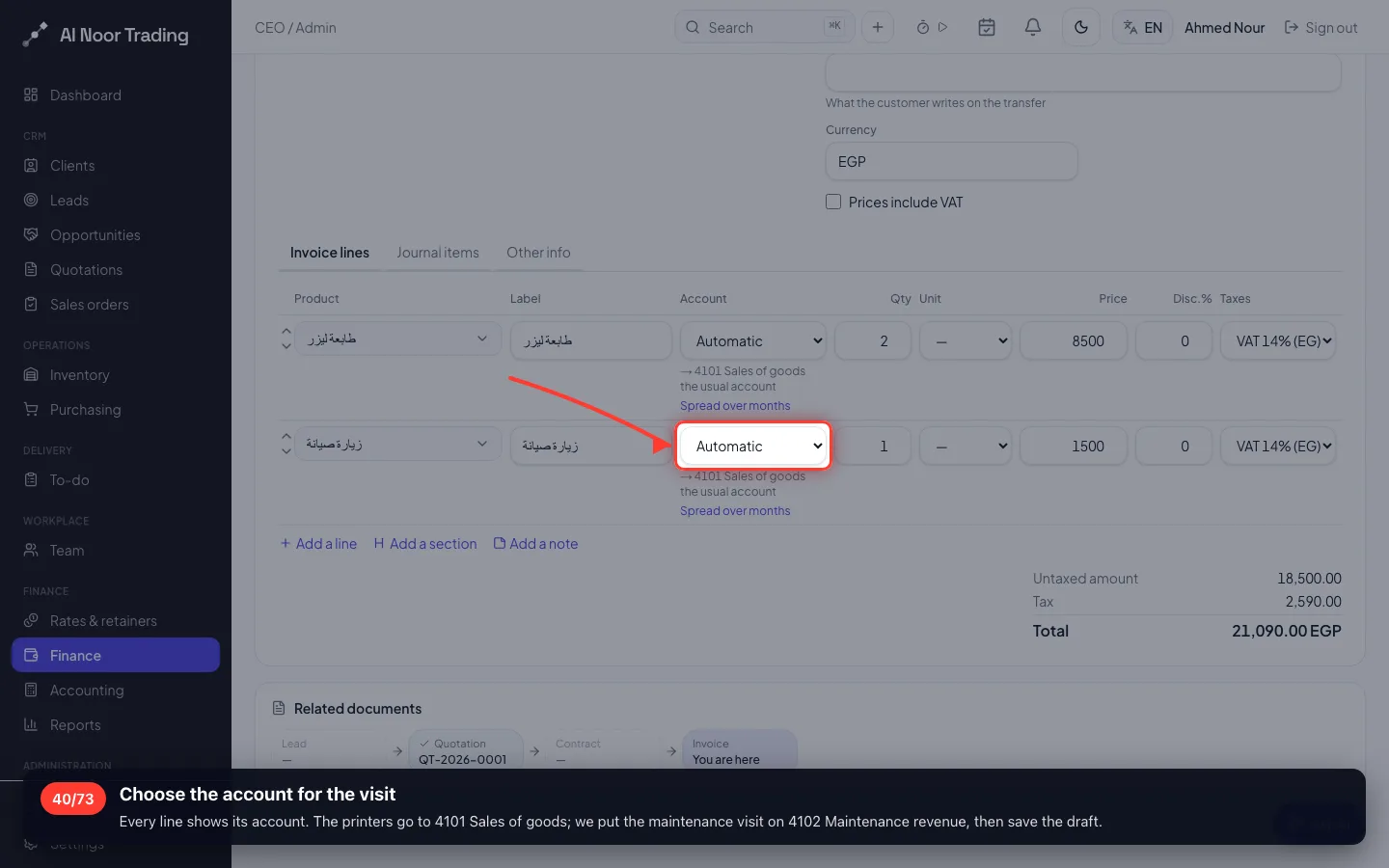Focus the Search field in the header
Image resolution: width=1389 pixels, height=868 pixels.
(764, 27)
